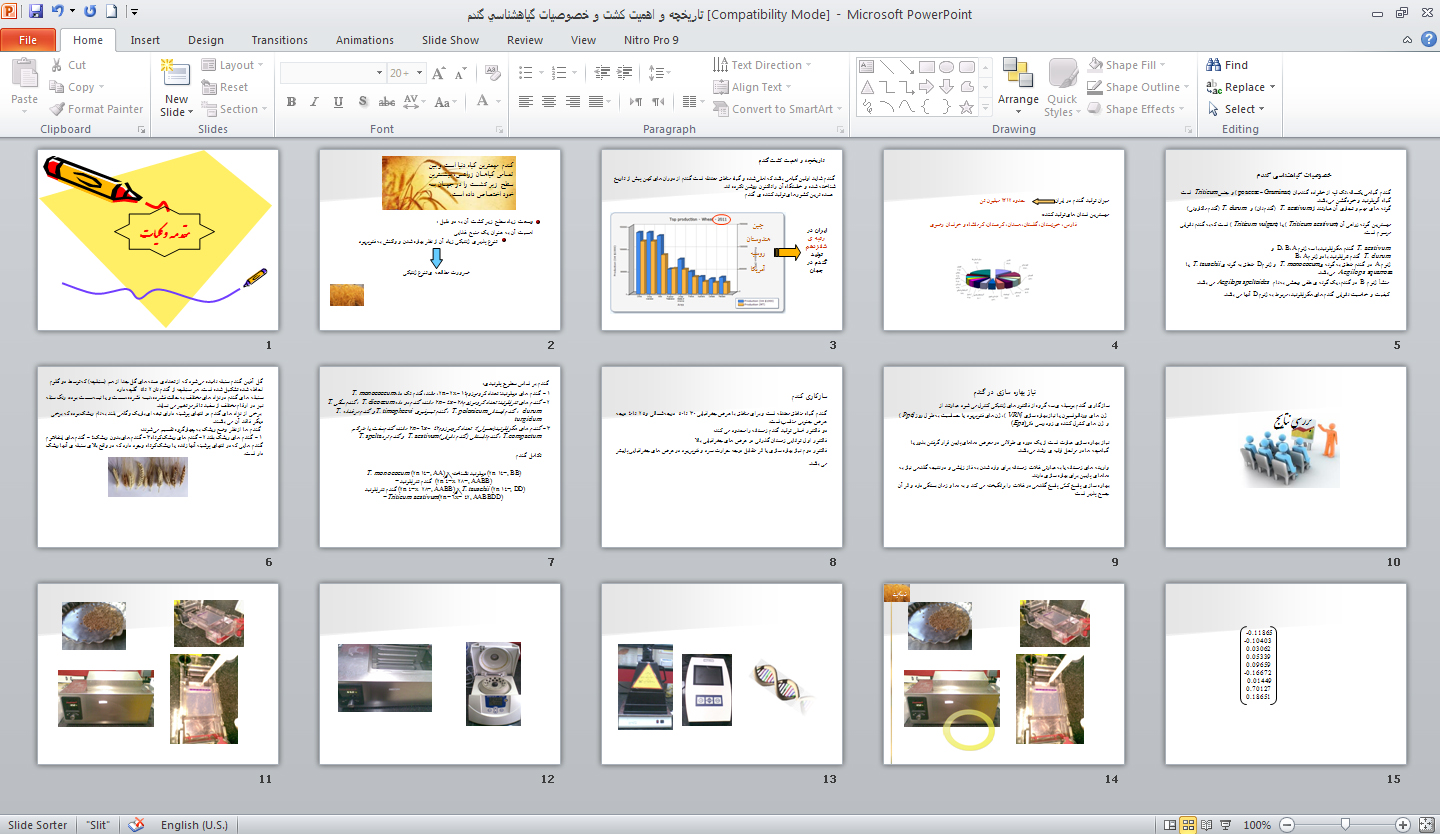The image size is (1440, 834).
Task: Click the spell check icon in status bar
Action: (x=136, y=825)
